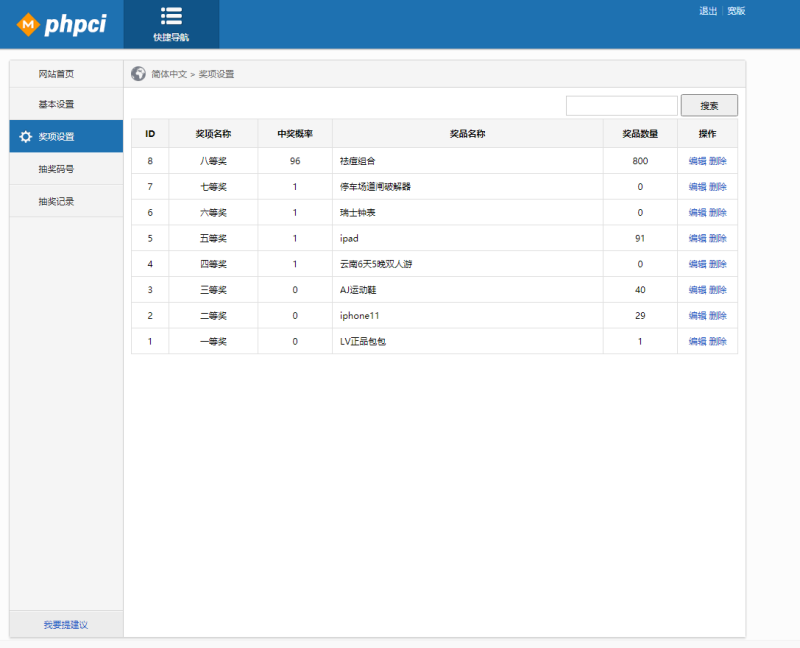This screenshot has height=648, width=800.
Task: Edit the 八等奖 row
Action: [697, 161]
